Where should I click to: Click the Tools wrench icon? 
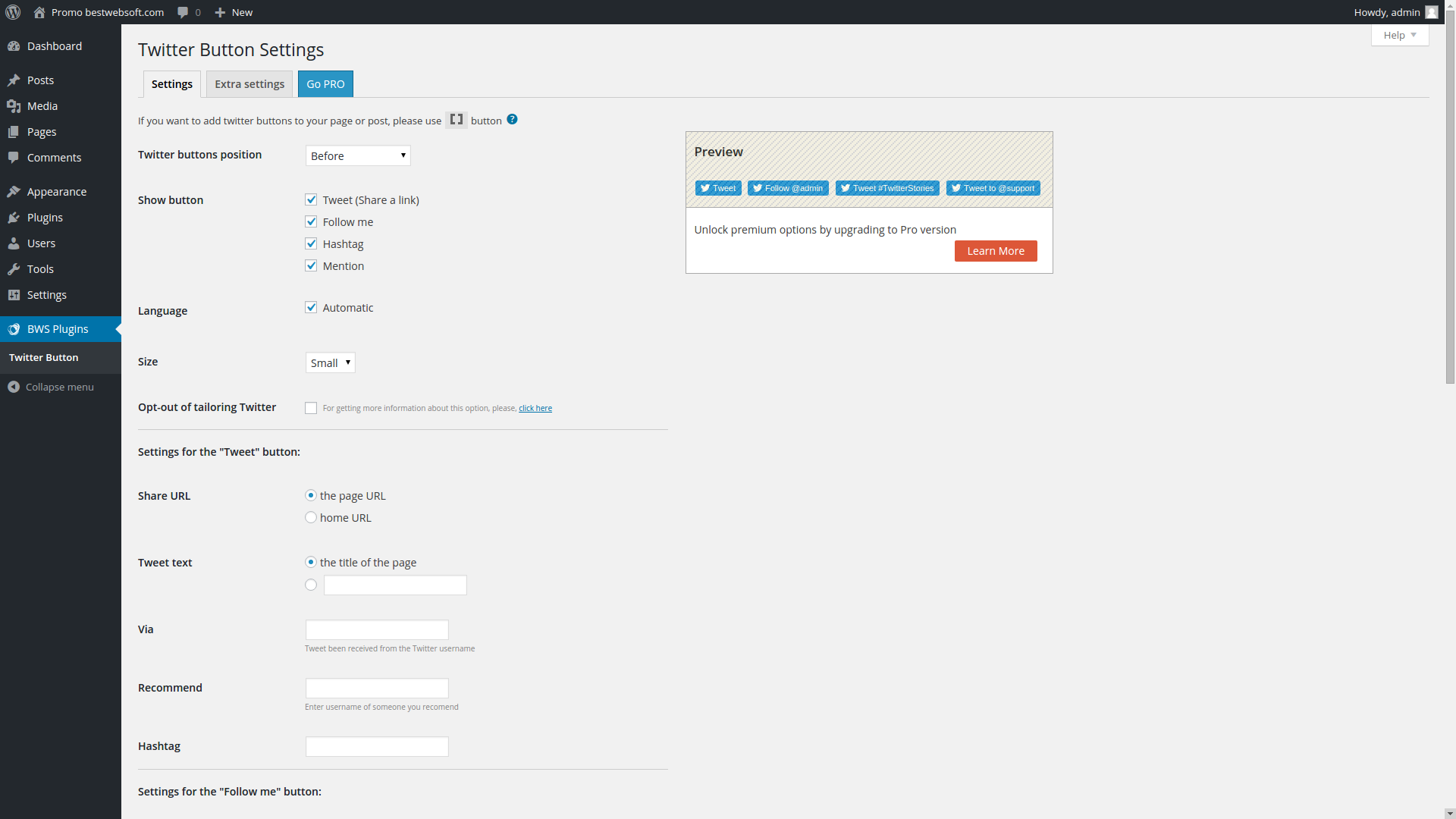click(14, 269)
